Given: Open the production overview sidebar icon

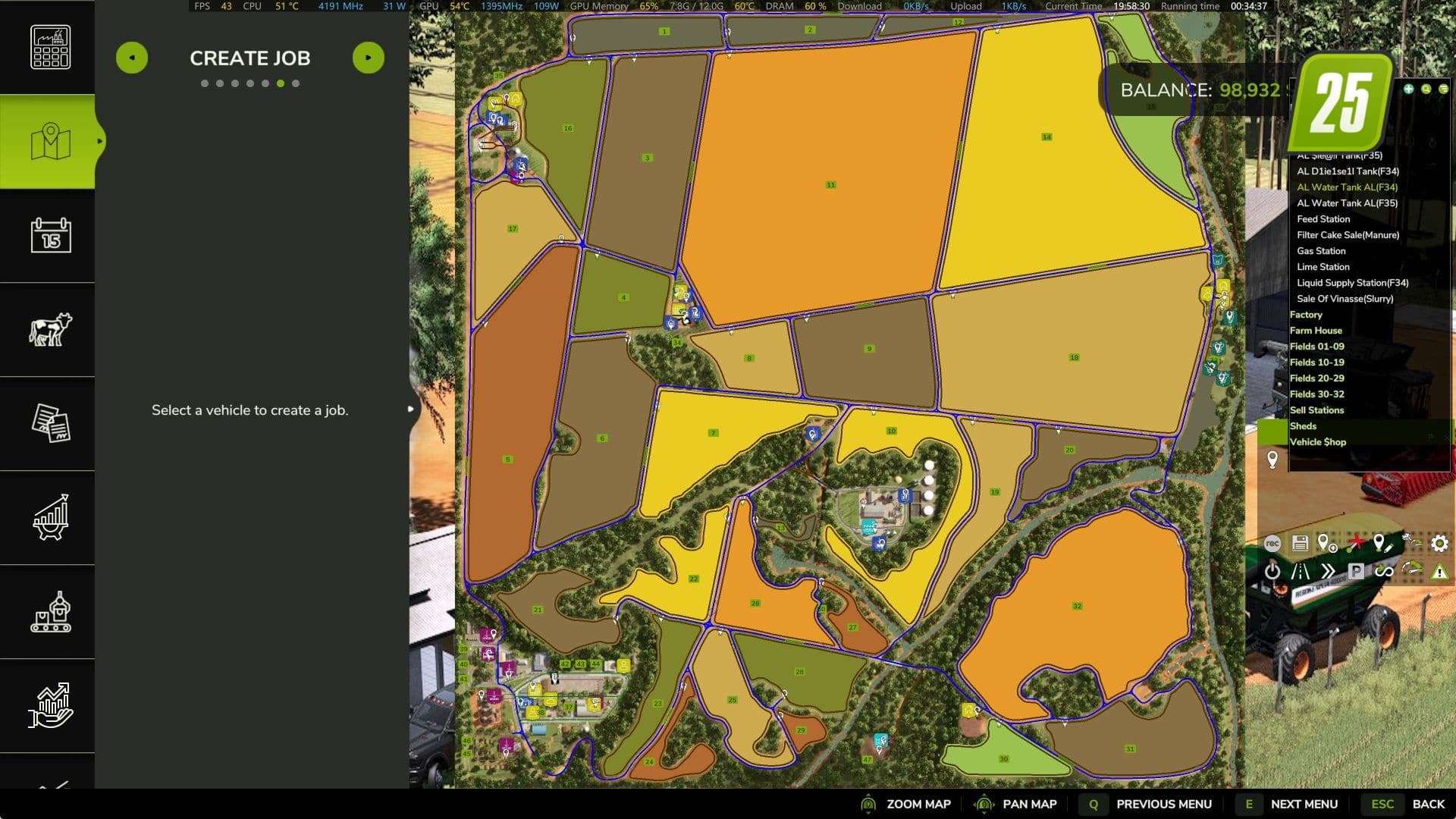Looking at the screenshot, I should click(50, 47).
